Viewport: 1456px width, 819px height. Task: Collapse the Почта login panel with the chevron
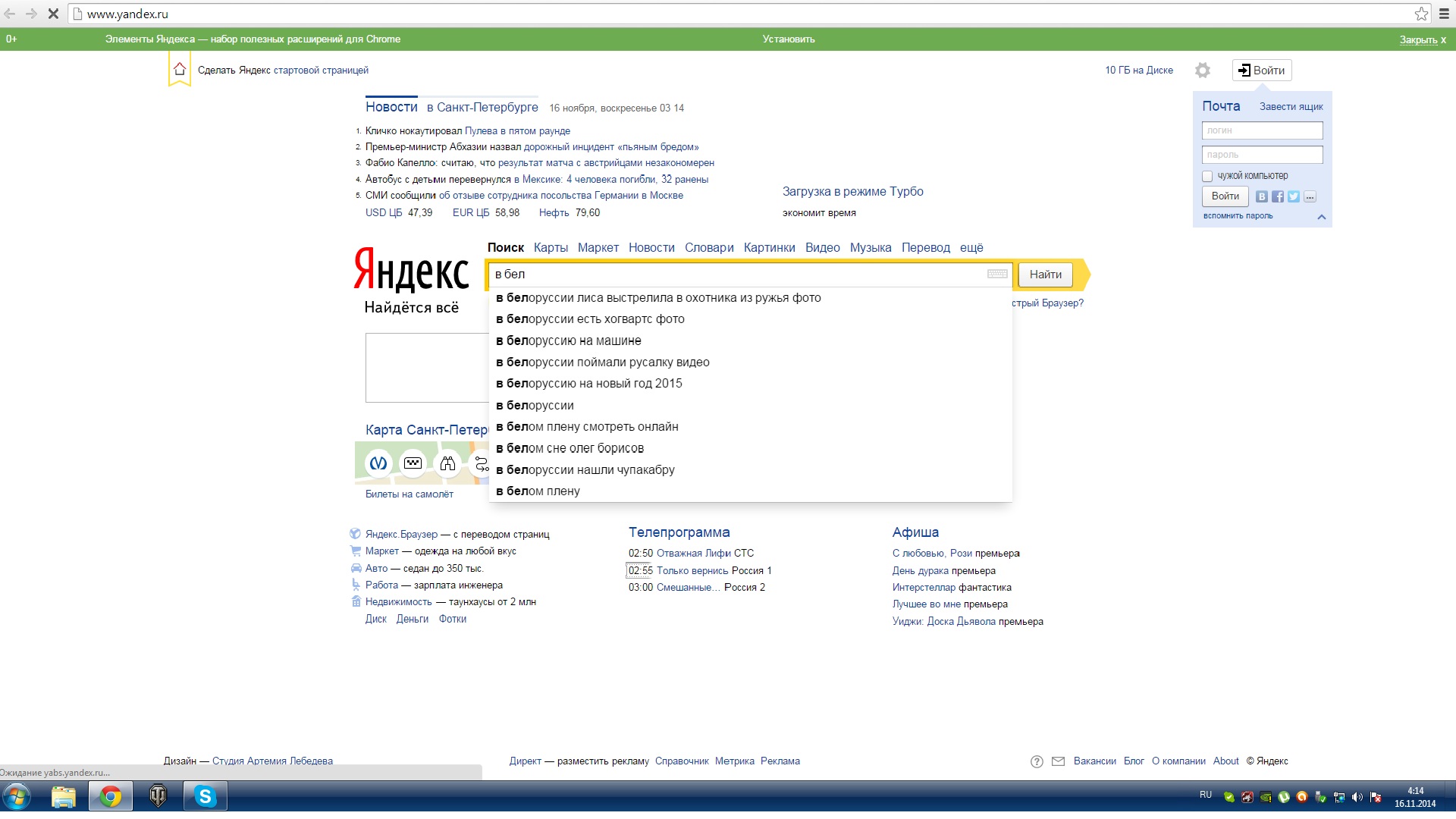pyautogui.click(x=1322, y=217)
